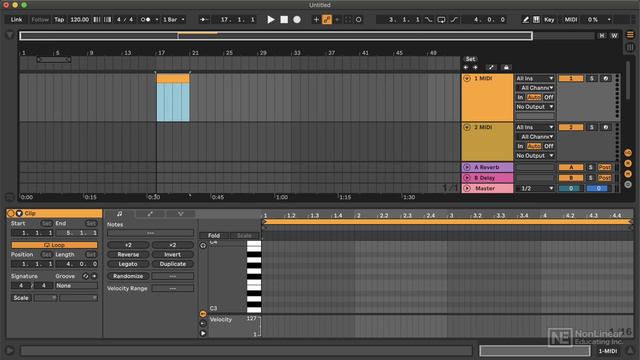
Task: Toggle the metronome icon
Action: [x=145, y=20]
